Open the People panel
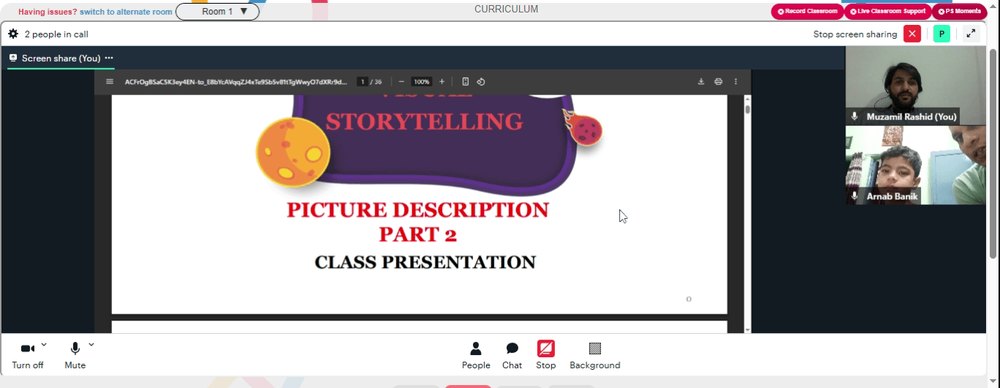Screen dimensions: 1000x388 click(476, 355)
